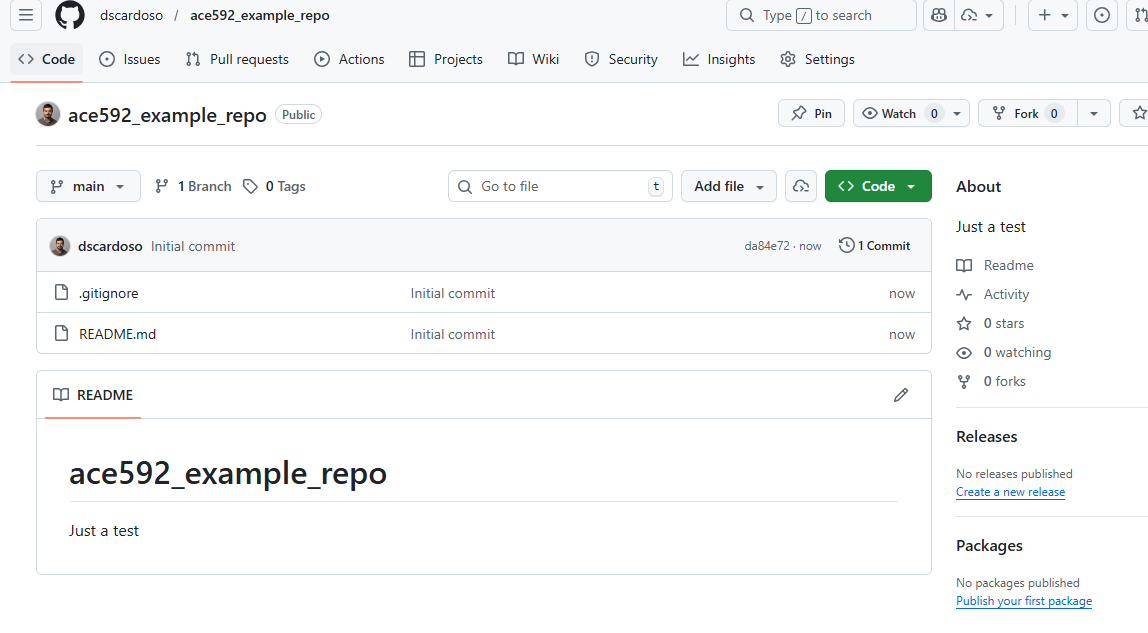Open the 1 Commit history
Screen dimensions: 1148x633
pos(875,246)
